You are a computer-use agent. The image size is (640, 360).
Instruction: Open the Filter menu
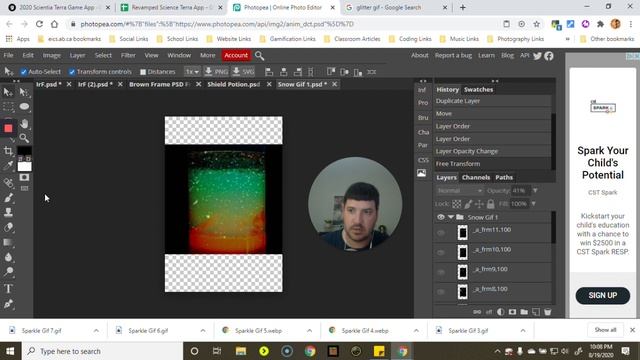click(128, 56)
